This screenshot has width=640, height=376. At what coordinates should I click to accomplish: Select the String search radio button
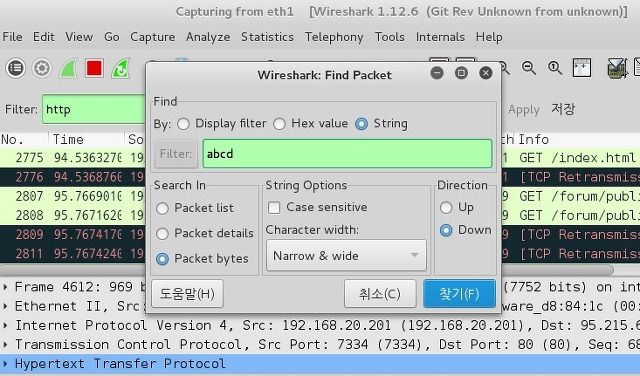361,124
